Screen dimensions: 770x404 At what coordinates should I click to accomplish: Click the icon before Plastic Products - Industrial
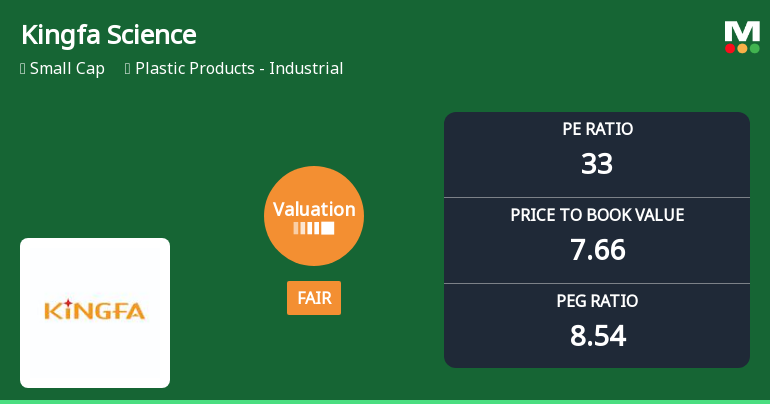(x=128, y=69)
